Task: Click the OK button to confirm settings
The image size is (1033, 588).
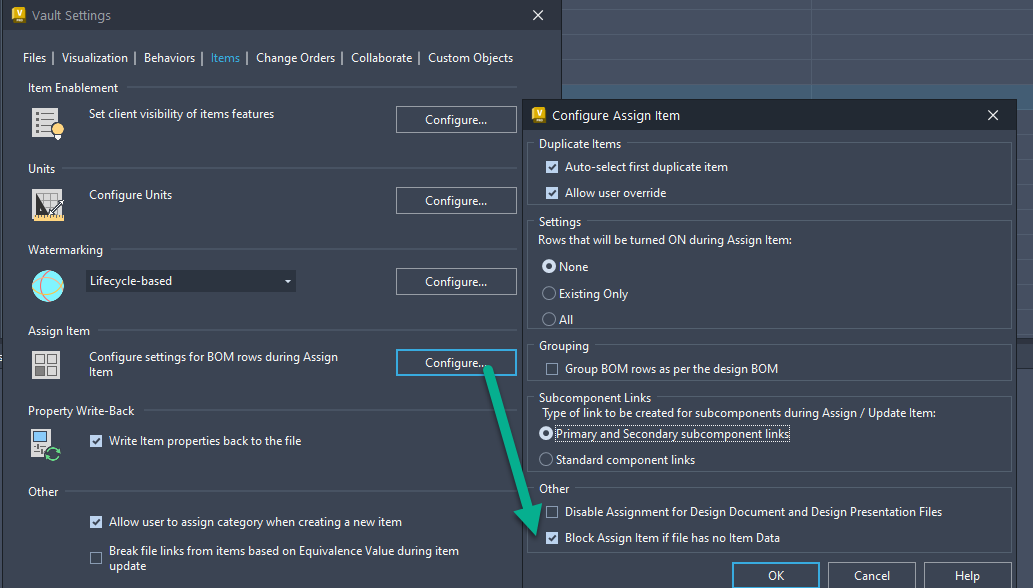Action: pyautogui.click(x=775, y=576)
